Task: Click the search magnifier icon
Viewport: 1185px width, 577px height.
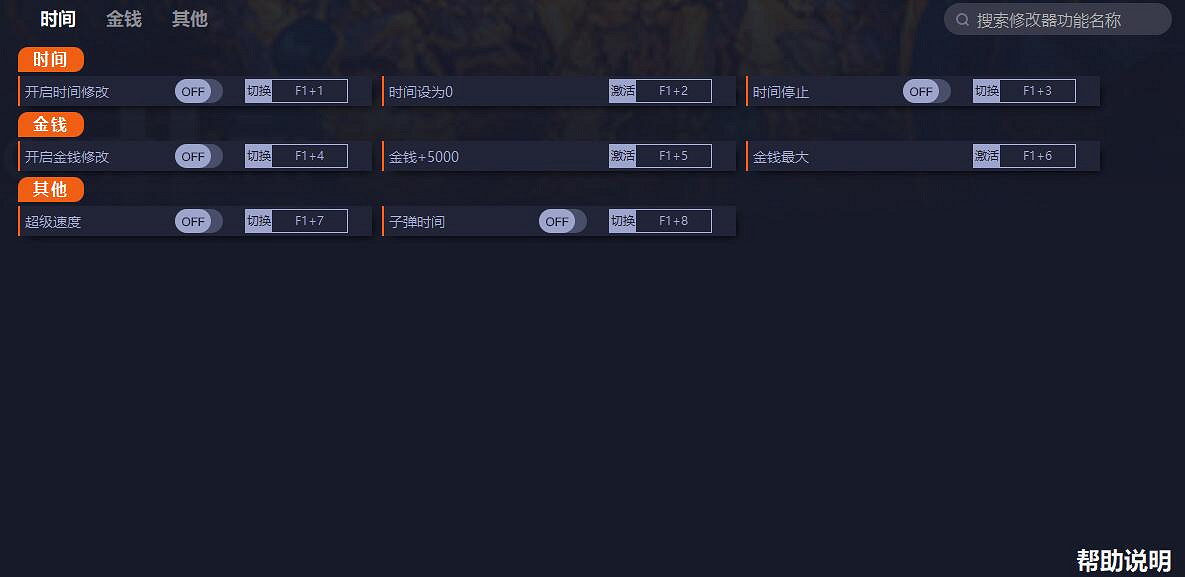Action: 962,20
